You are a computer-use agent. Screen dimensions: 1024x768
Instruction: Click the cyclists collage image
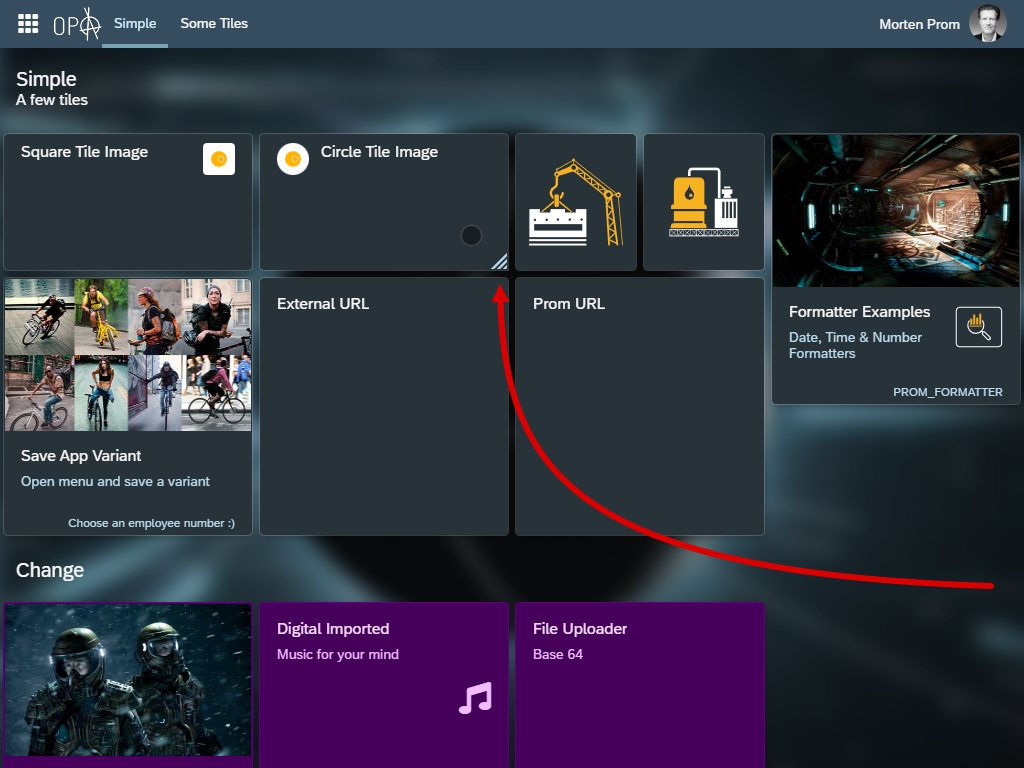pyautogui.click(x=128, y=355)
